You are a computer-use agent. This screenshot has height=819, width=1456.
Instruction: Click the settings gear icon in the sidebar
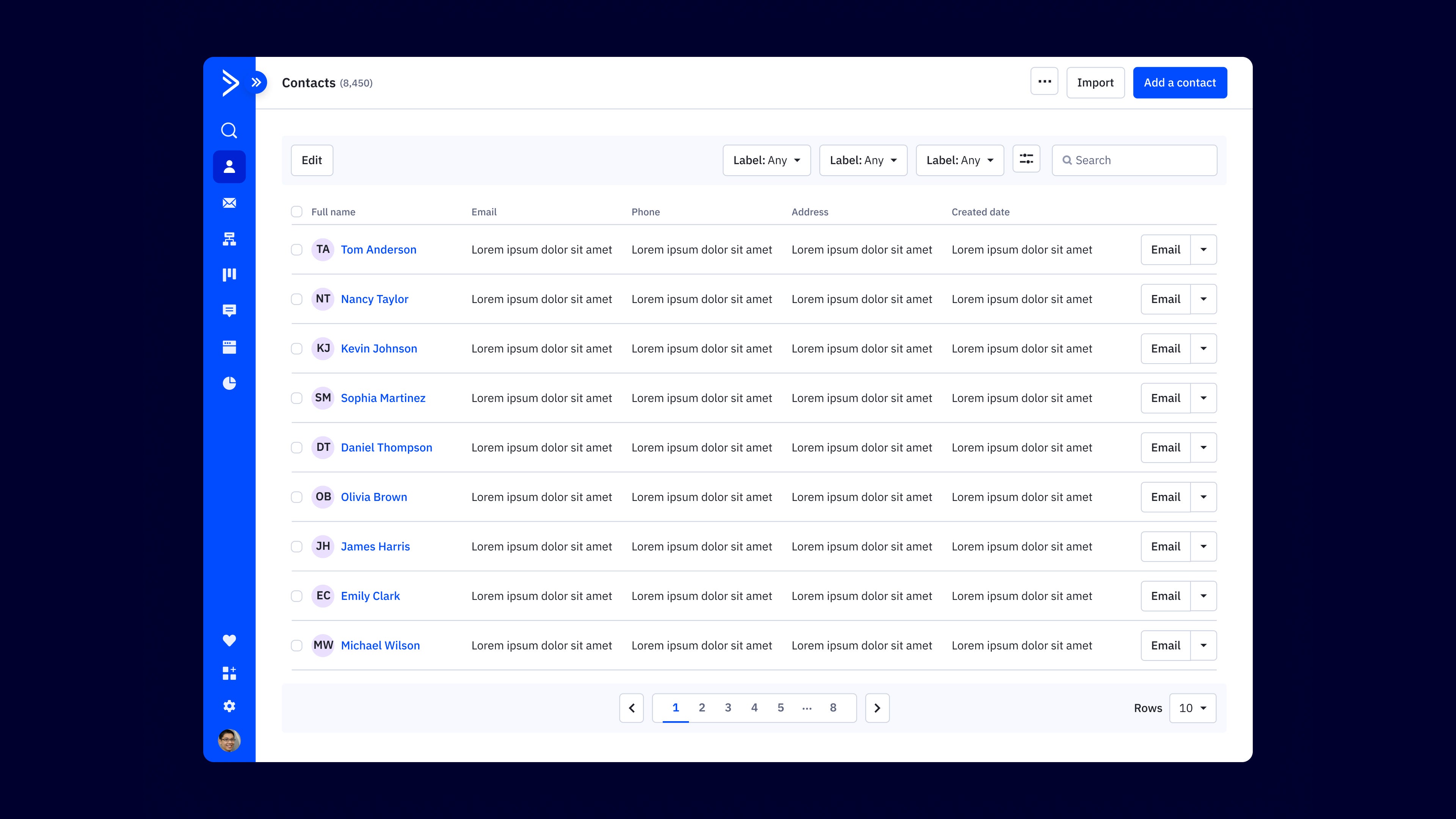[229, 706]
